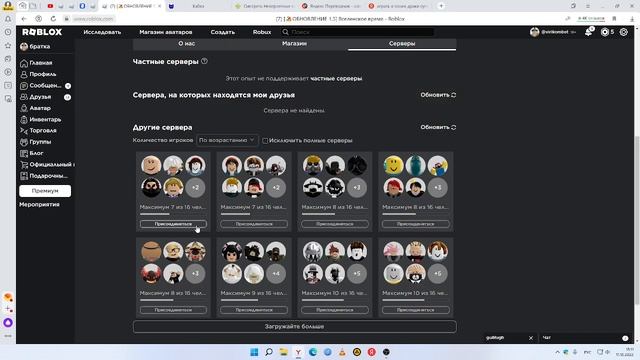Join the server with +6 more players

tap(416, 310)
